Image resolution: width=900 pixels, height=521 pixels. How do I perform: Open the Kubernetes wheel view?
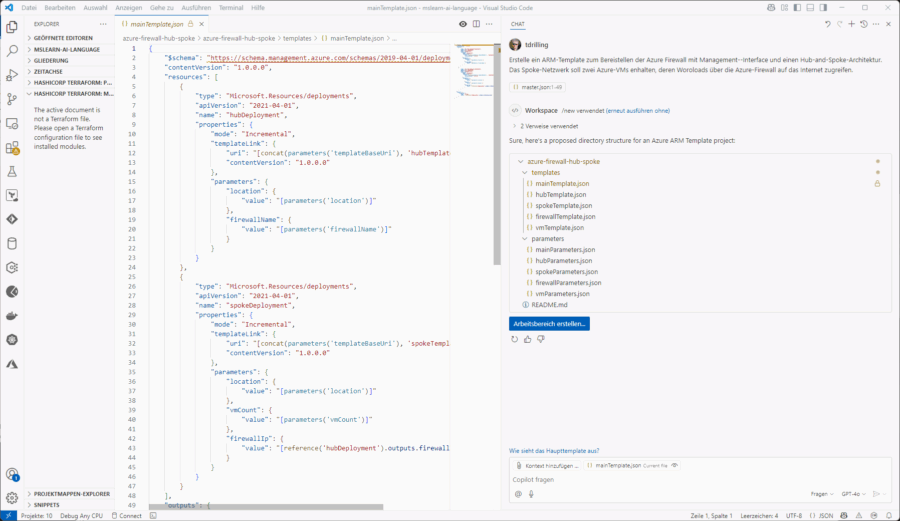click(x=12, y=340)
